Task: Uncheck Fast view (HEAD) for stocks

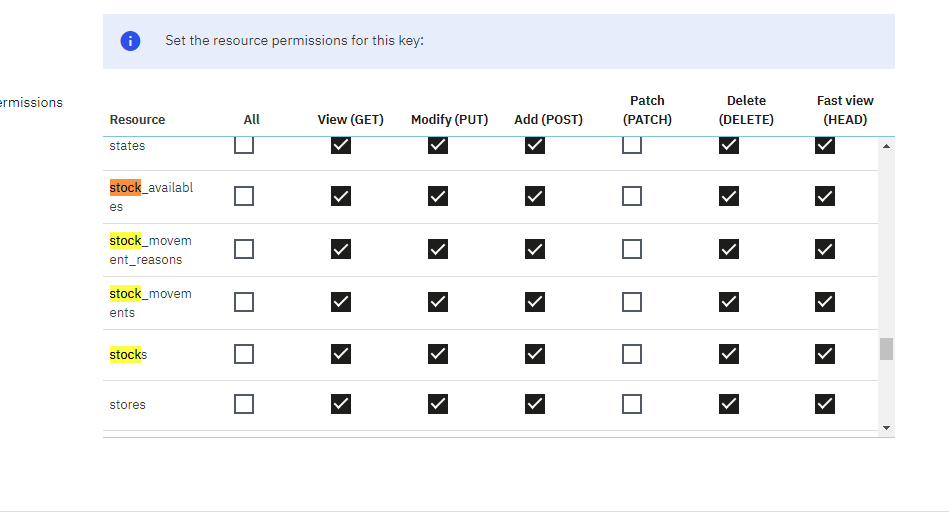Action: click(x=825, y=354)
